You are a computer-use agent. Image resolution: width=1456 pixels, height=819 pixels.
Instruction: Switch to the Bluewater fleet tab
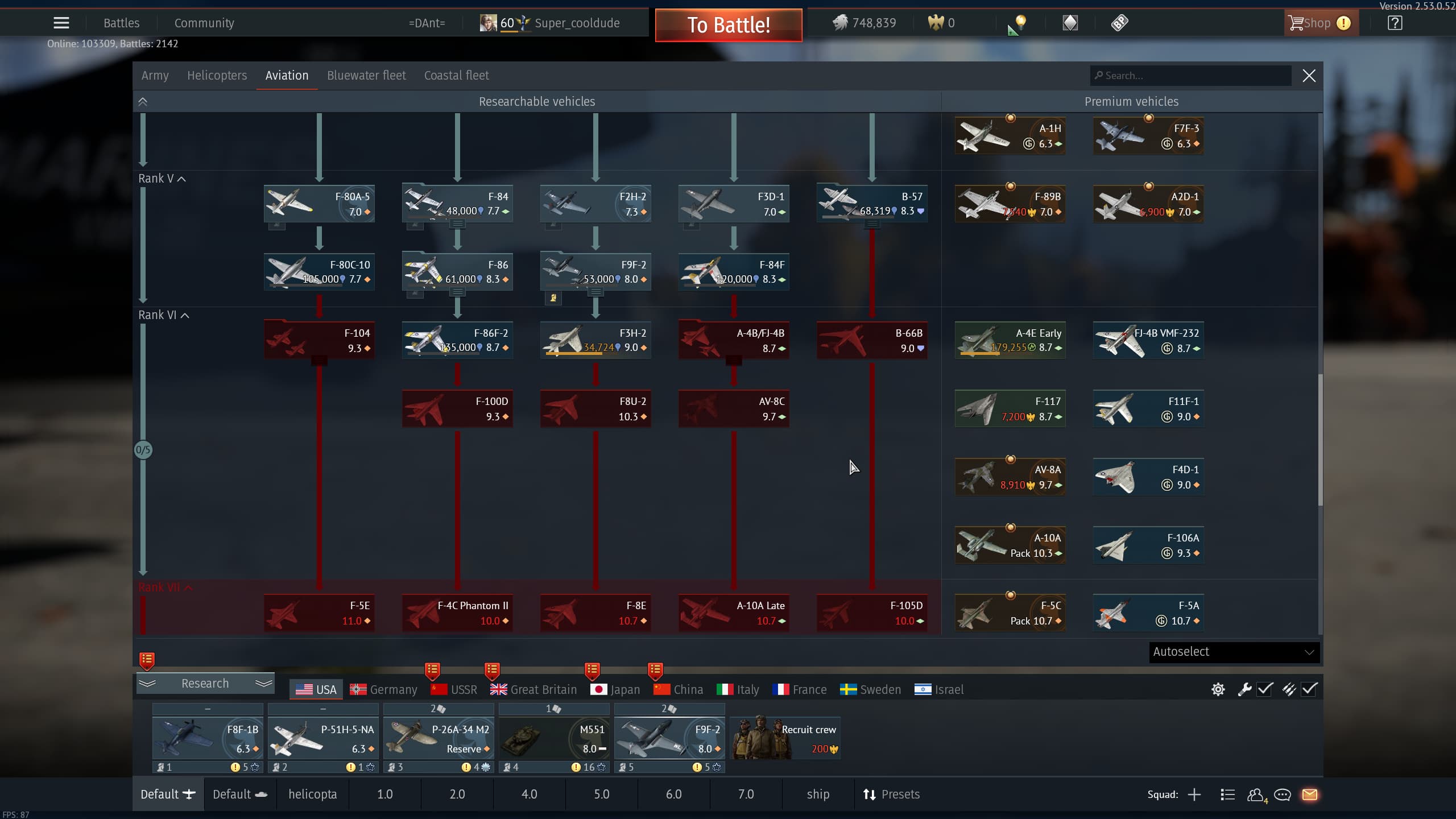(366, 76)
